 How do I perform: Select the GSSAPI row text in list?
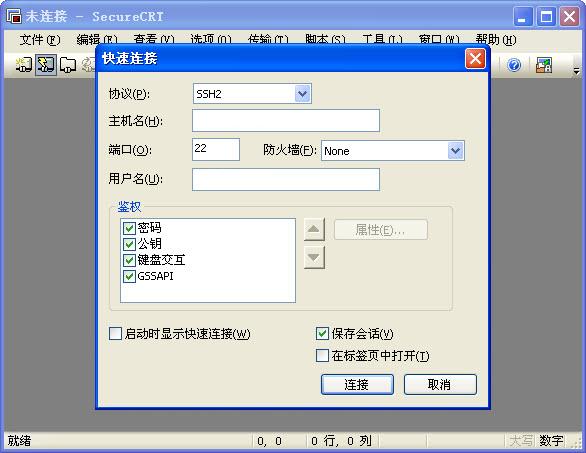(155, 276)
